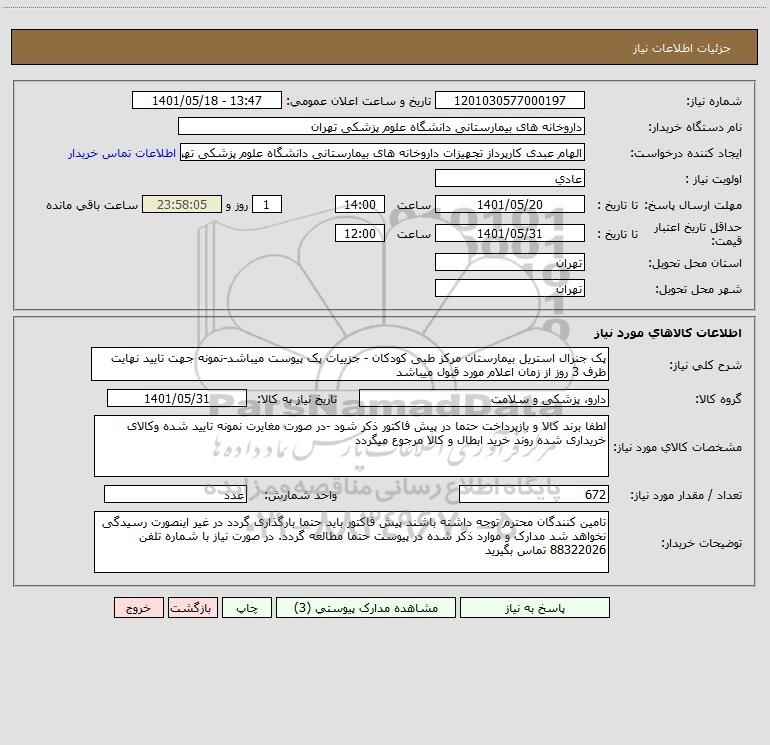Click remaining days field showing 1
The height and width of the screenshot is (745, 770).
(x=267, y=204)
